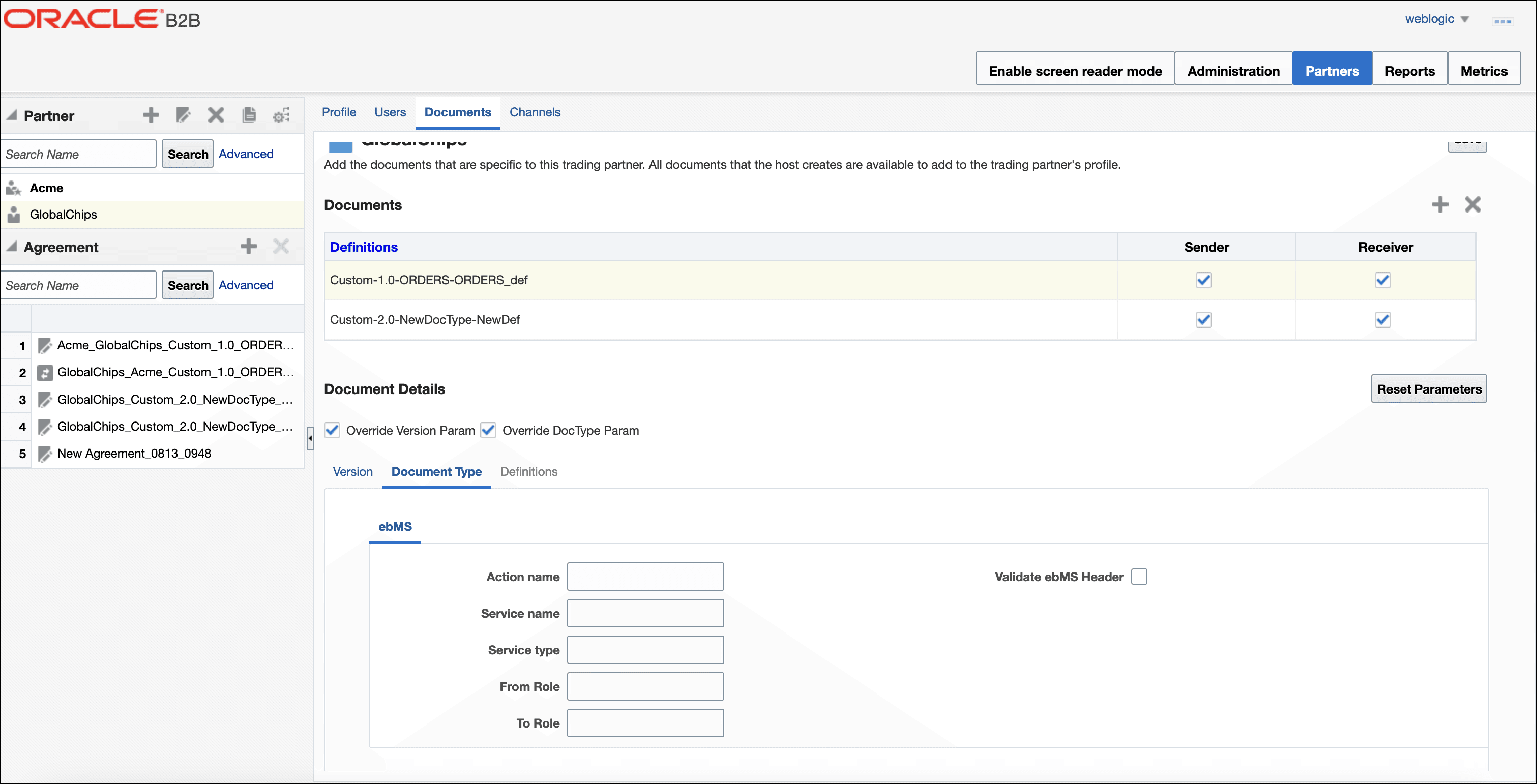1537x784 pixels.
Task: Focus the Partner Search Name field
Action: click(x=78, y=154)
